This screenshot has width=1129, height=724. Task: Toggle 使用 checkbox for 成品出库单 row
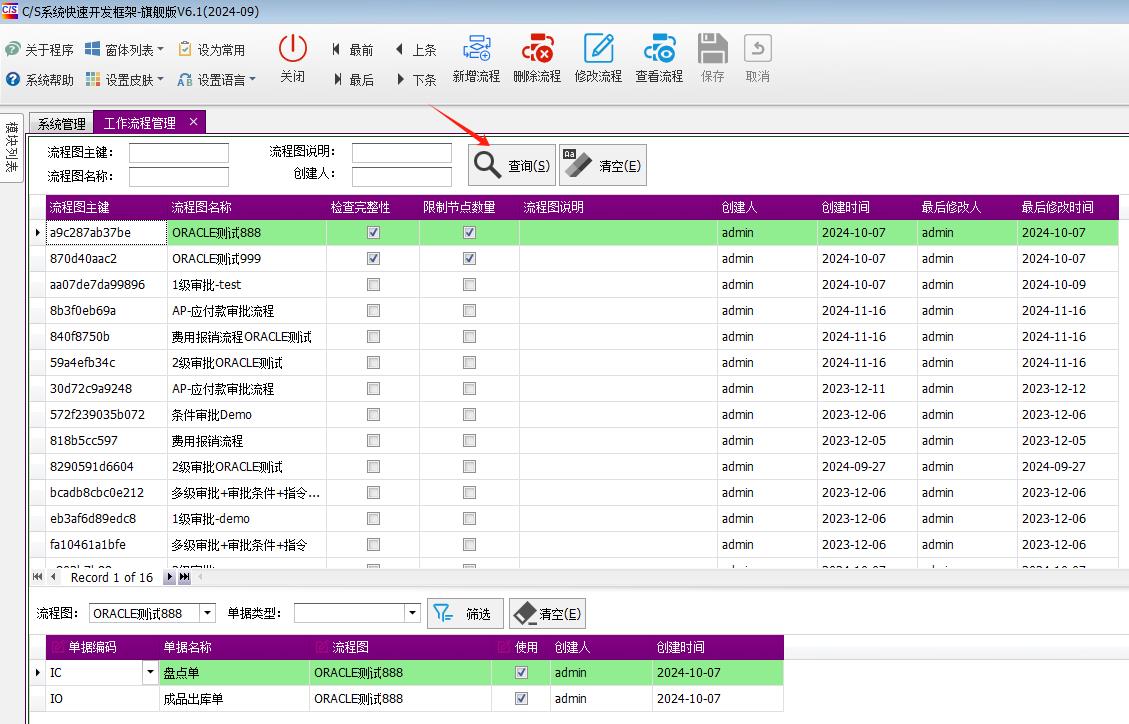click(521, 699)
